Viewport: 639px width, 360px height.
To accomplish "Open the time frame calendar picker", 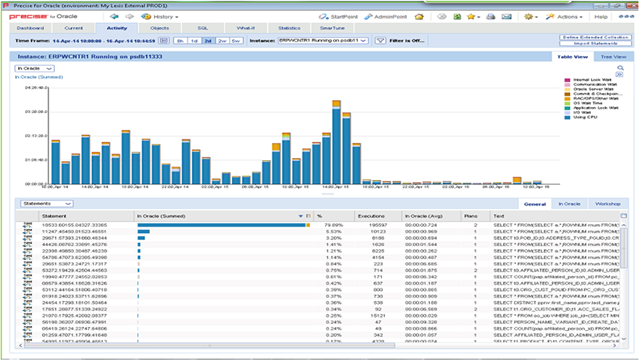I will click(163, 40).
